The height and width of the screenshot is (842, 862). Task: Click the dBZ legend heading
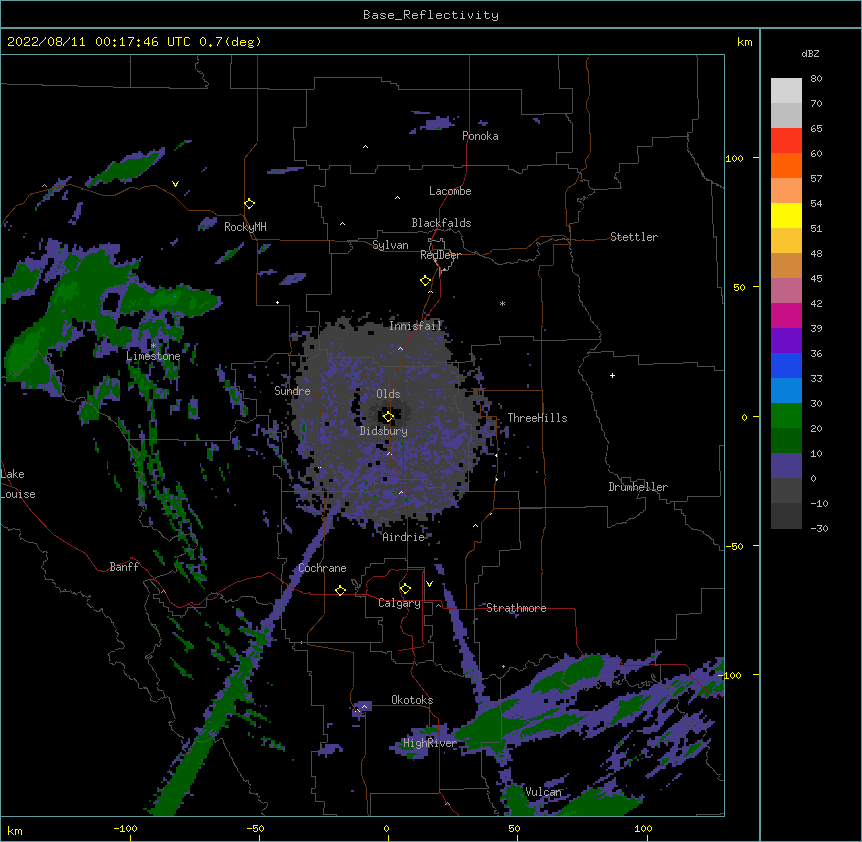[810, 54]
